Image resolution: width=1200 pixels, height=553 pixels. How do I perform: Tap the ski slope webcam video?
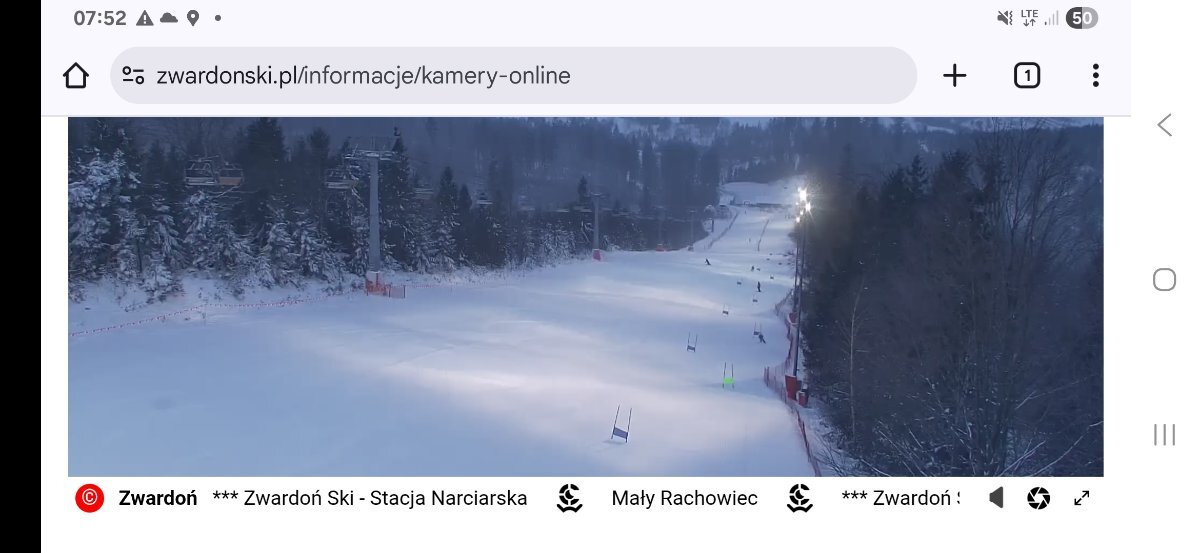pos(585,297)
